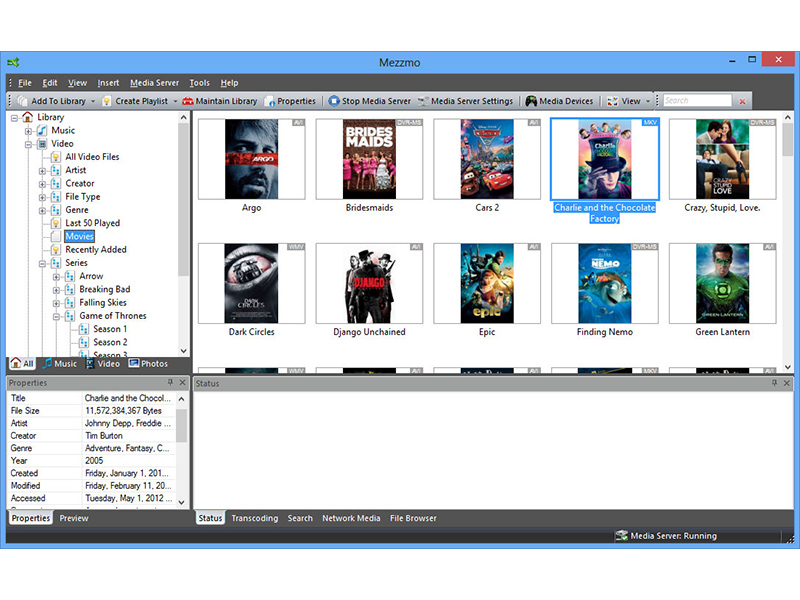Image resolution: width=800 pixels, height=600 pixels.
Task: Select the Falling Skies series
Action: 103,303
